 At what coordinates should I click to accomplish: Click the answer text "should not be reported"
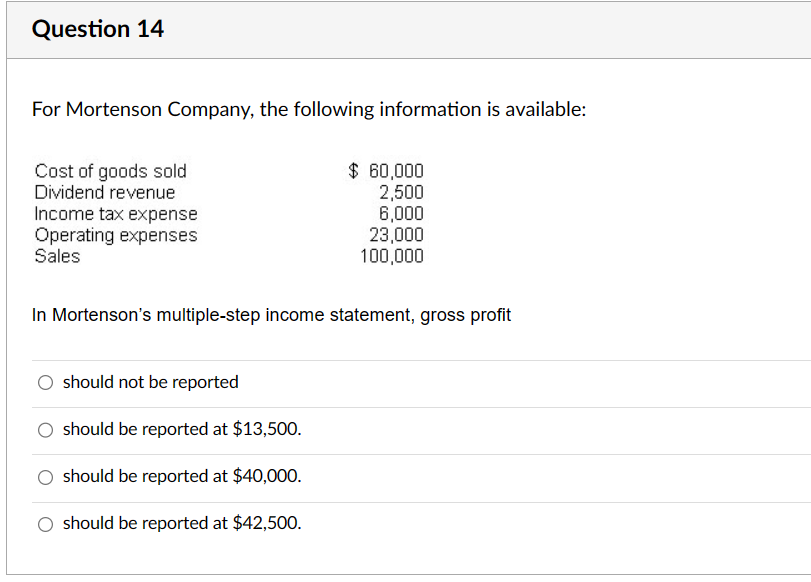click(150, 382)
